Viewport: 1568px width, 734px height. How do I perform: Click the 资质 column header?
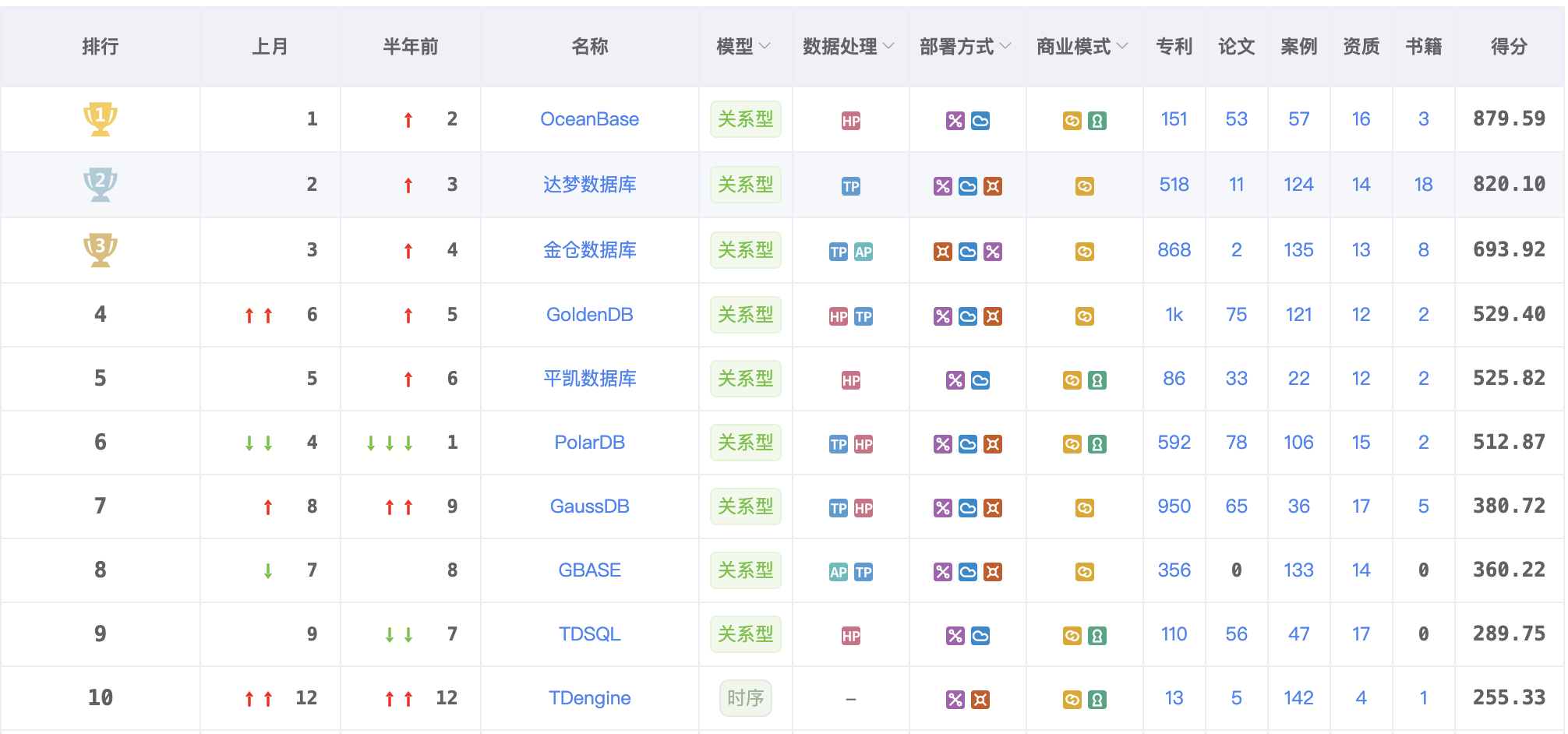(1361, 47)
